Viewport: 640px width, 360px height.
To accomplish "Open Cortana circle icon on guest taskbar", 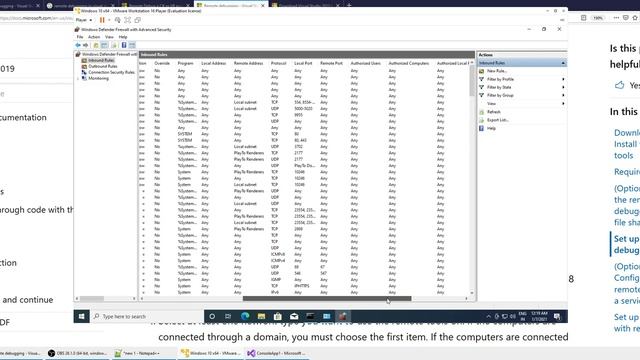I will (x=212, y=316).
